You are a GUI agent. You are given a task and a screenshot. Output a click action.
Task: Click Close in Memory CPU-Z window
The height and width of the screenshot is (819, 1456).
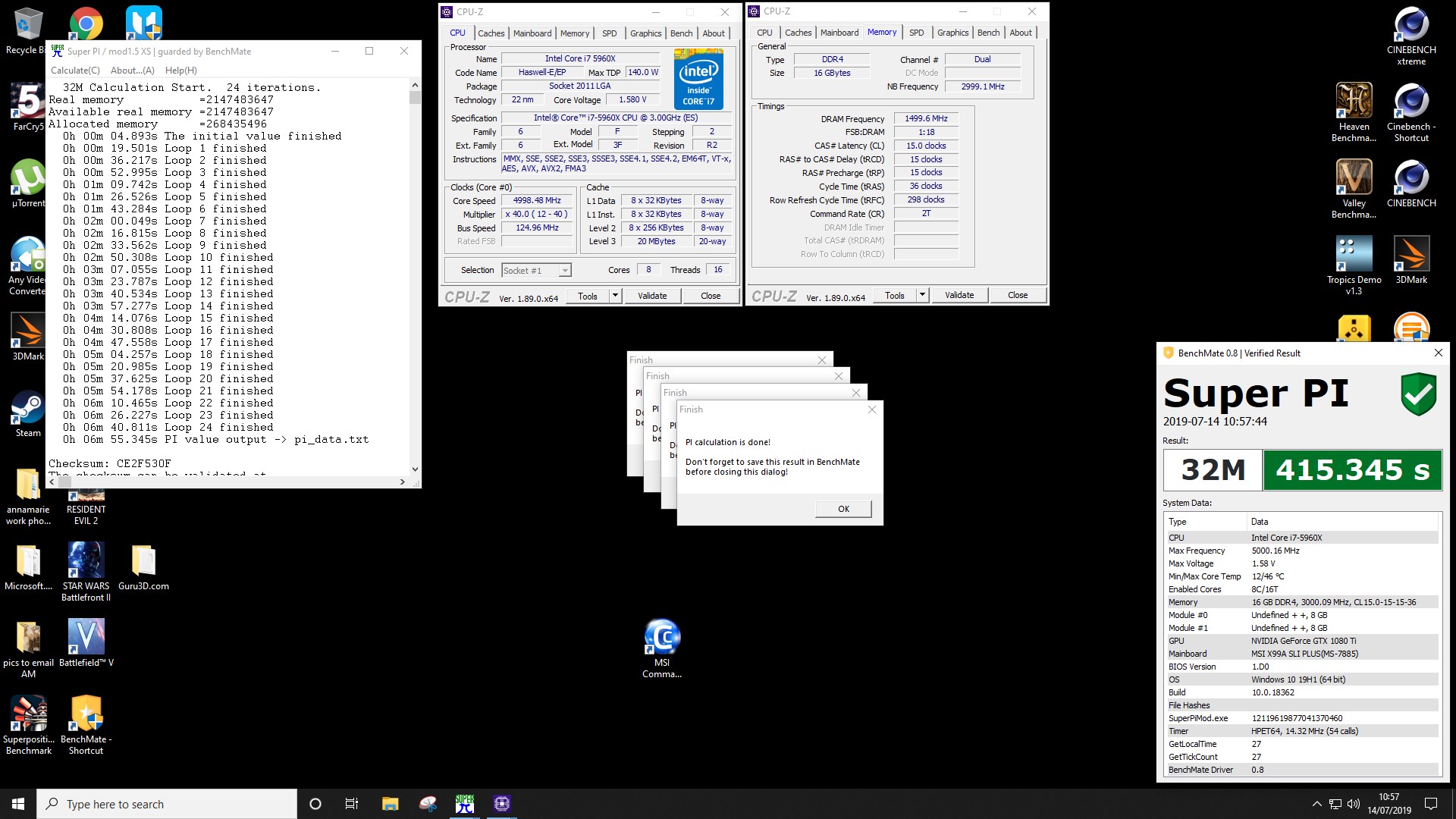(x=1018, y=295)
